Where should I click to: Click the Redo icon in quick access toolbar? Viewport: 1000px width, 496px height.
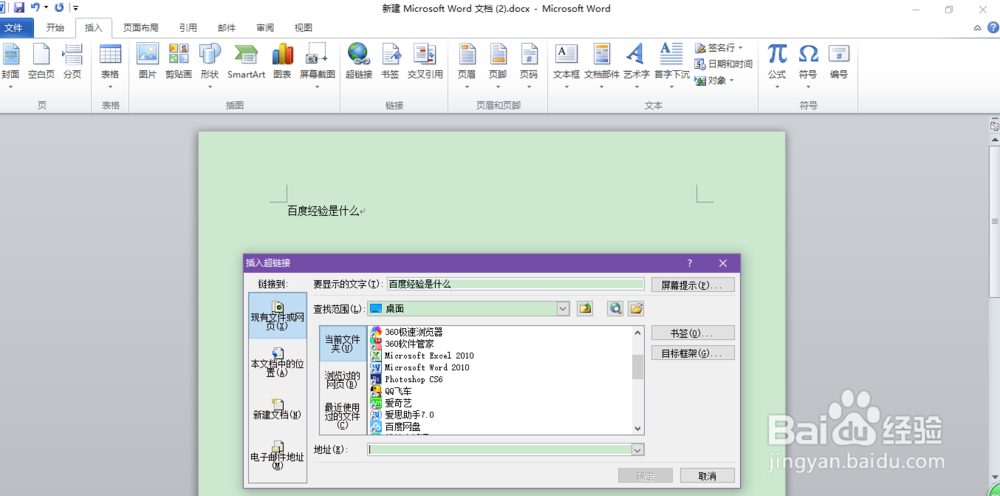click(59, 8)
